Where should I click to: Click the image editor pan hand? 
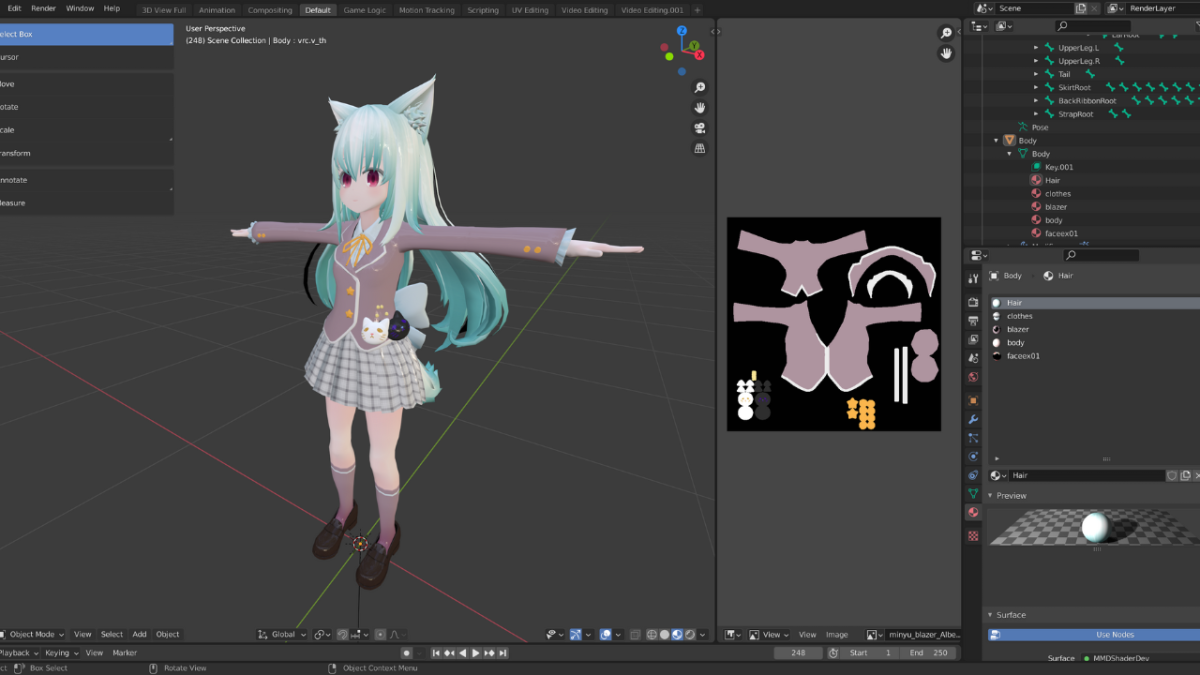(x=946, y=53)
